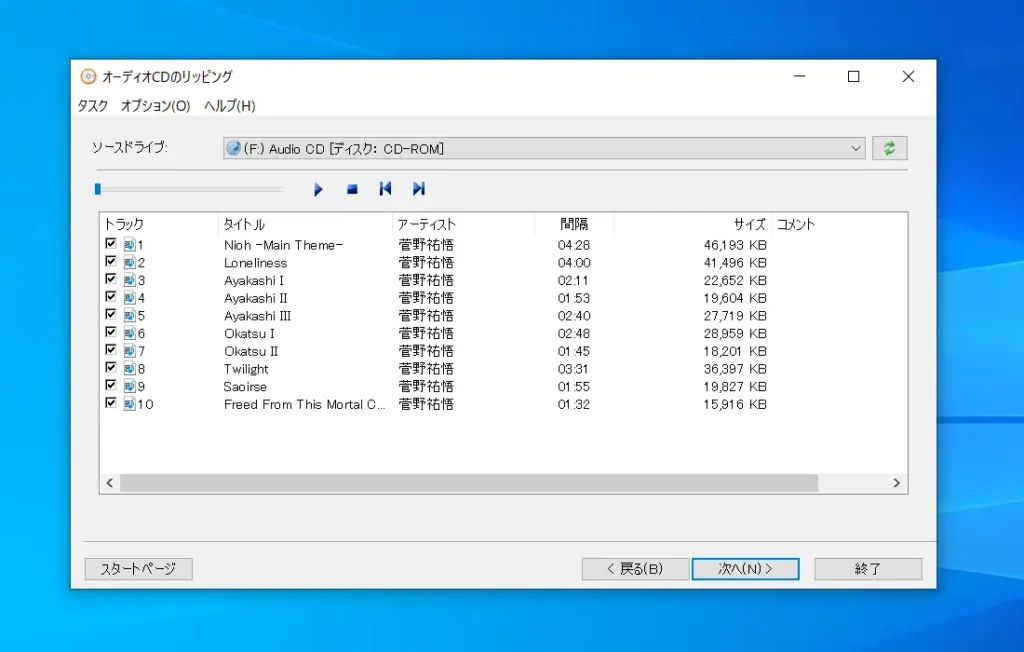Click the next track skip icon
Viewport: 1024px width, 652px height.
point(418,188)
